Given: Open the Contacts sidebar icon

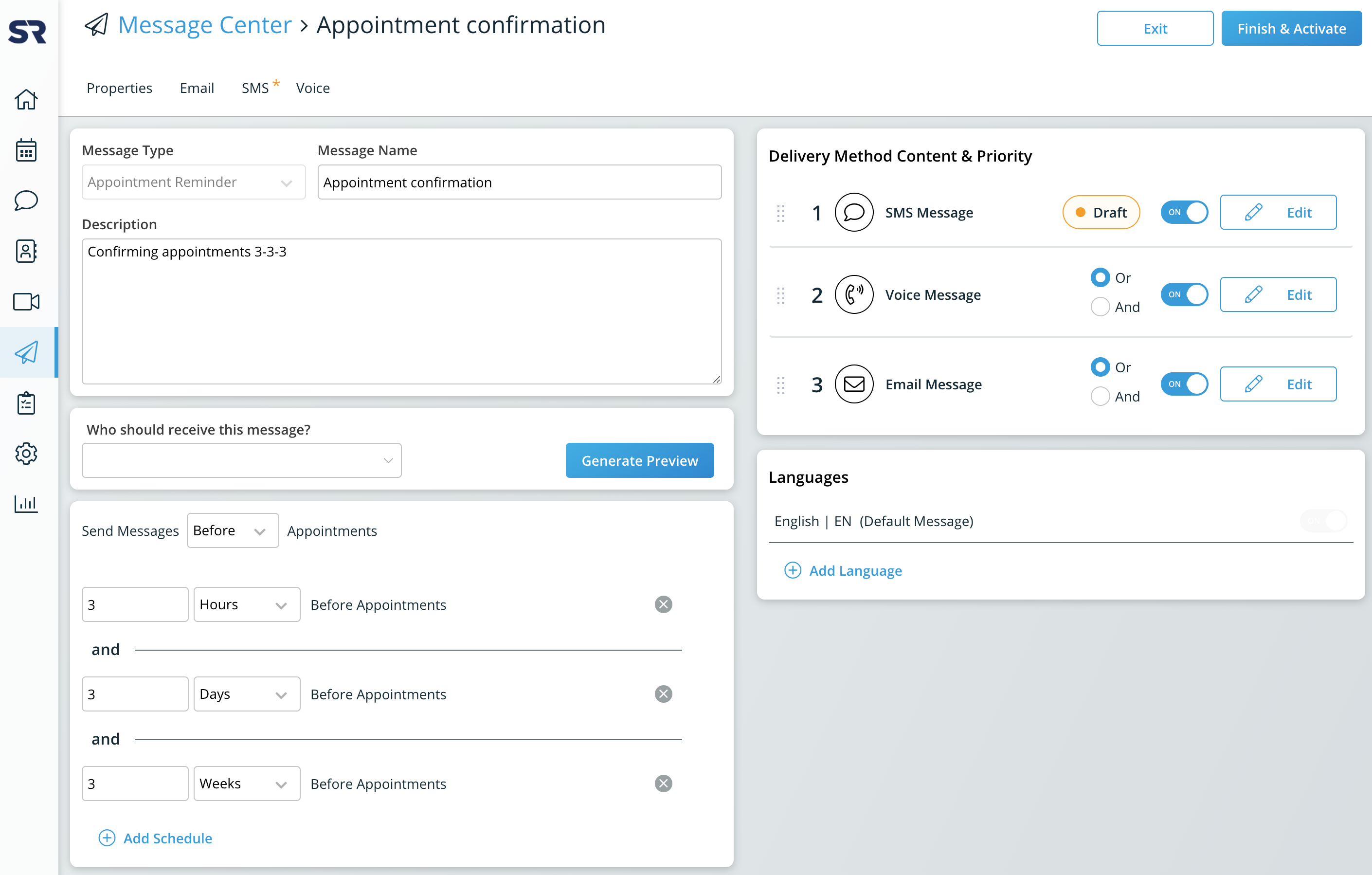Looking at the screenshot, I should coord(26,251).
